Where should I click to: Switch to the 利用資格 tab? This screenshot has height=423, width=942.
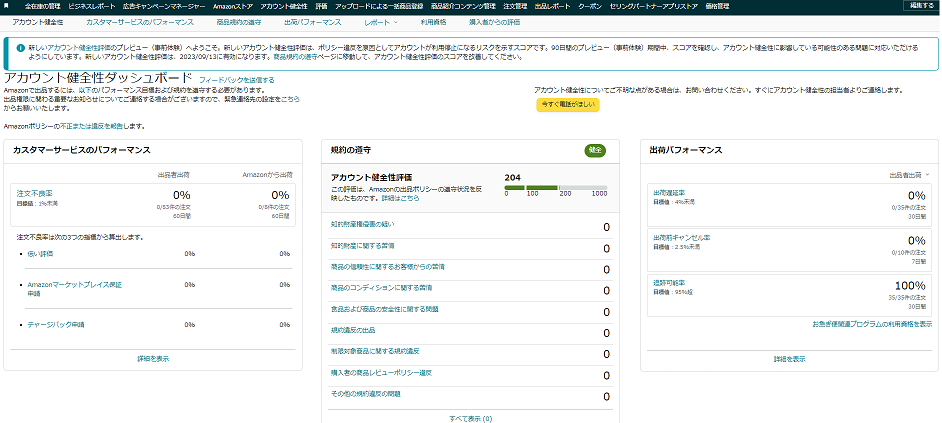coord(434,22)
